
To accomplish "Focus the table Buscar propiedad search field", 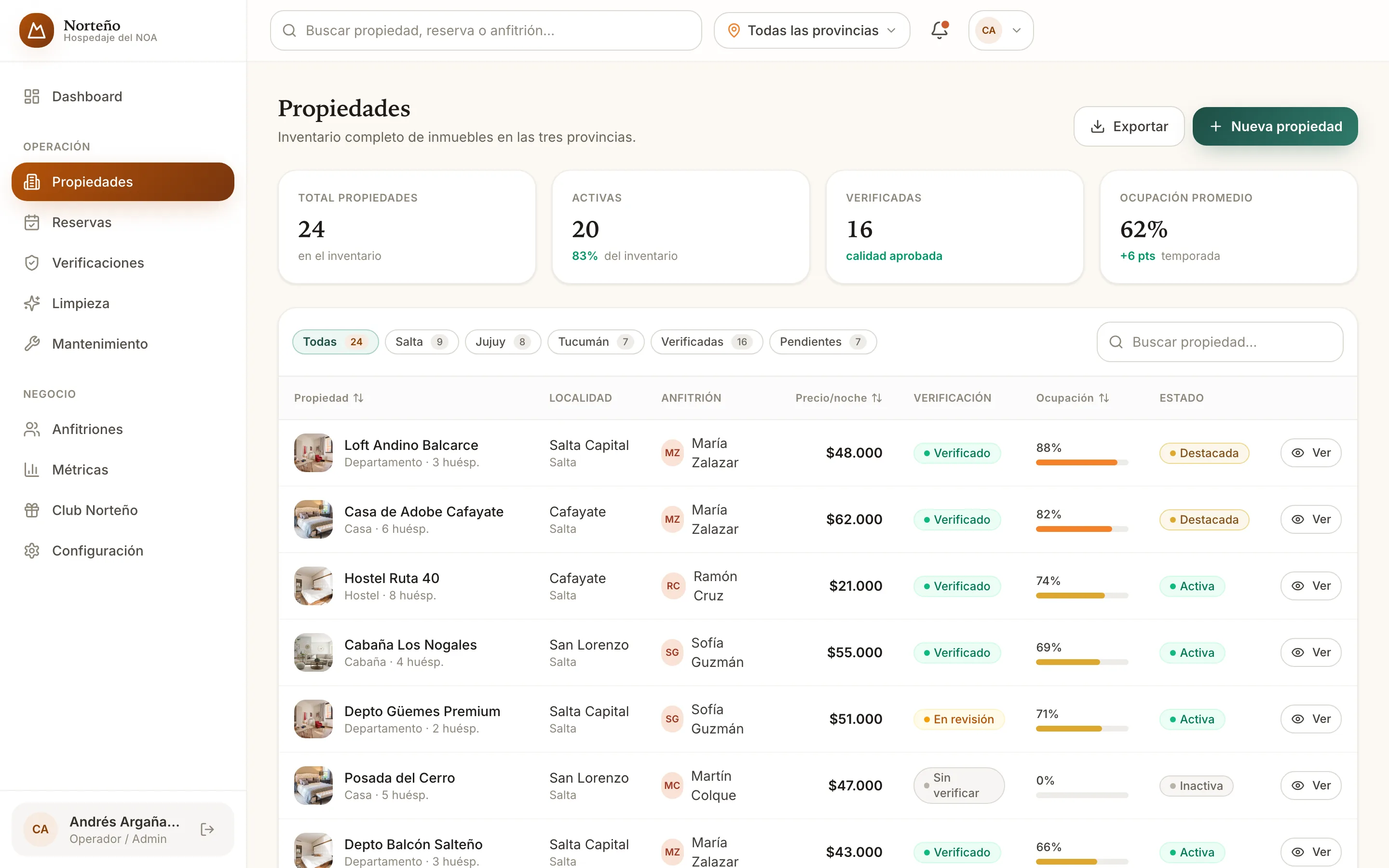I will point(1220,342).
